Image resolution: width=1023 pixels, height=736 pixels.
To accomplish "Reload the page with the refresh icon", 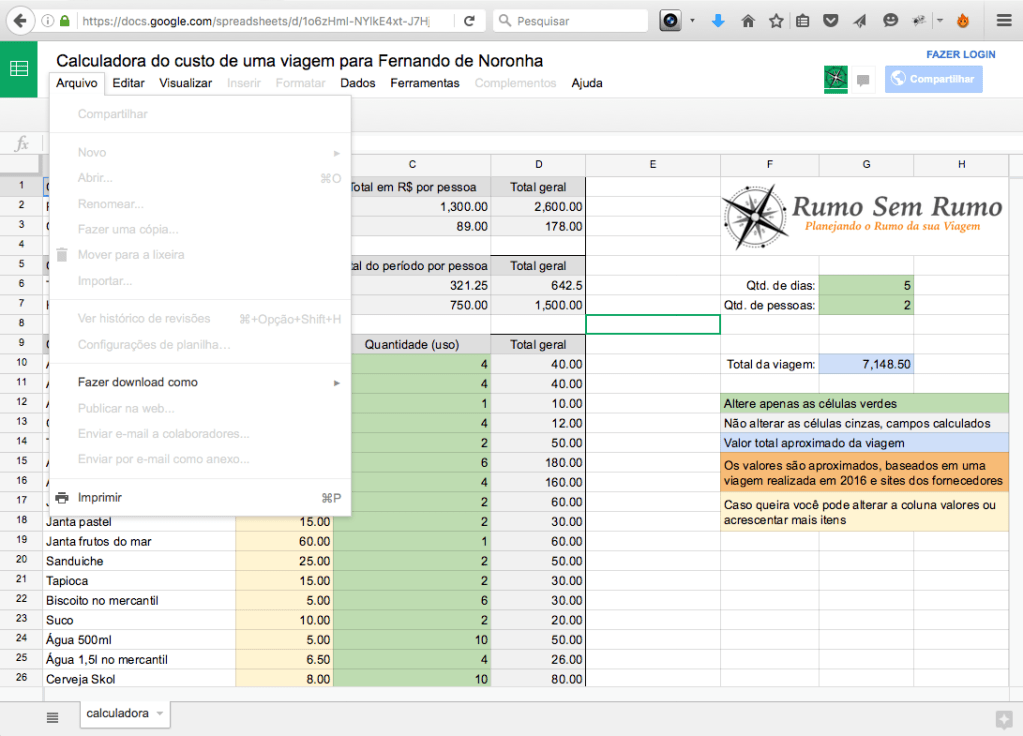I will (469, 20).
